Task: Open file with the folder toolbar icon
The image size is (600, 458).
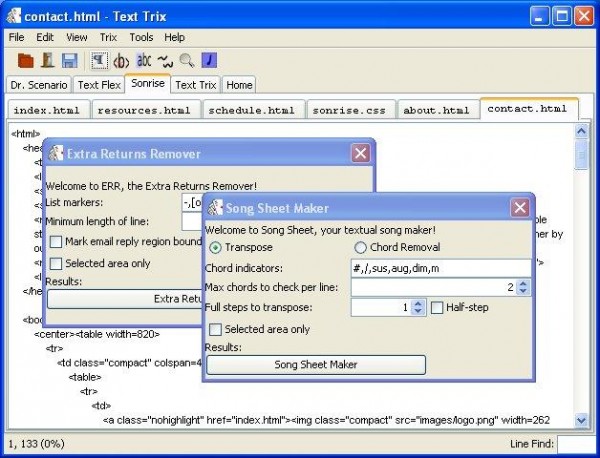Action: coord(26,61)
